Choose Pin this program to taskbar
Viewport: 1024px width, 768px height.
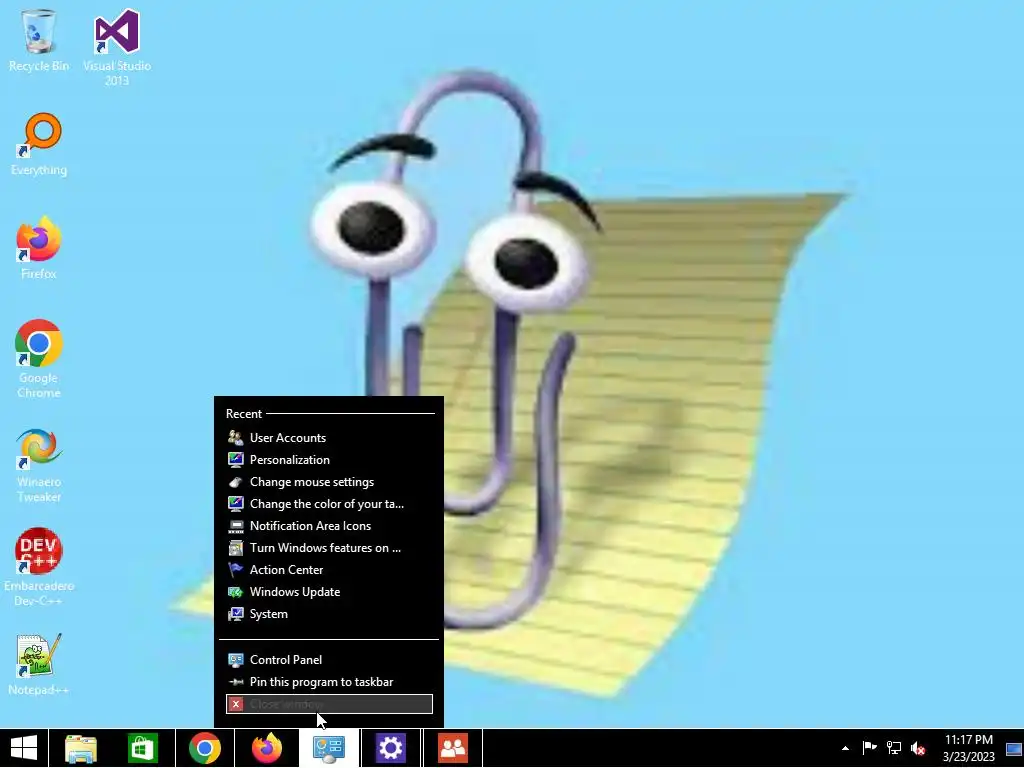pyautogui.click(x=329, y=682)
